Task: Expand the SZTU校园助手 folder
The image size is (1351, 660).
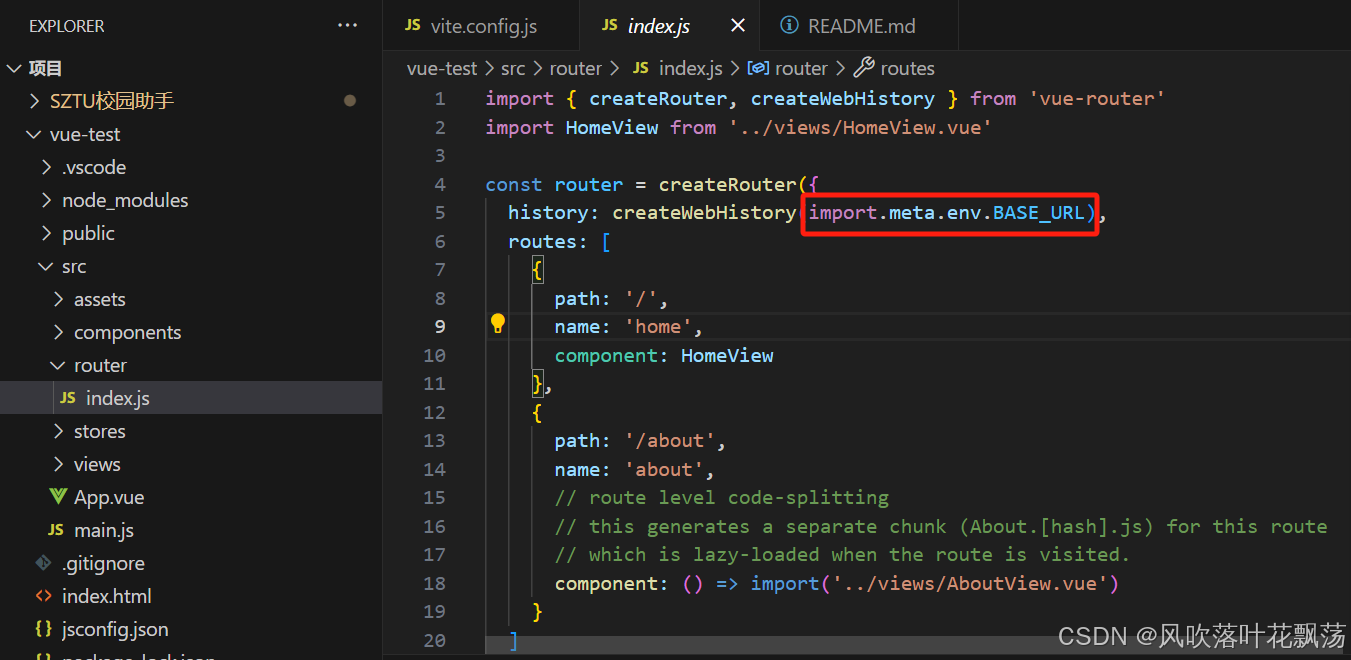Action: point(36,101)
